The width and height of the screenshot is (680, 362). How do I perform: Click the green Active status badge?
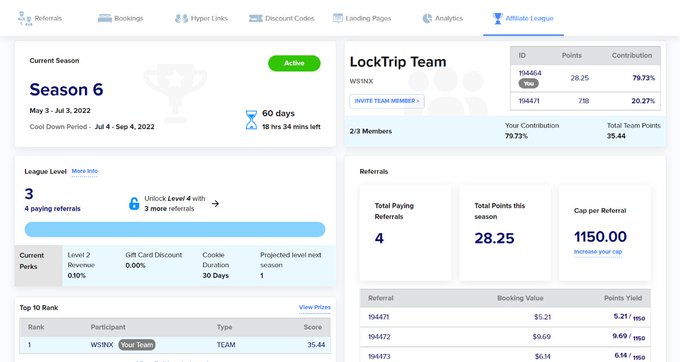[x=294, y=63]
